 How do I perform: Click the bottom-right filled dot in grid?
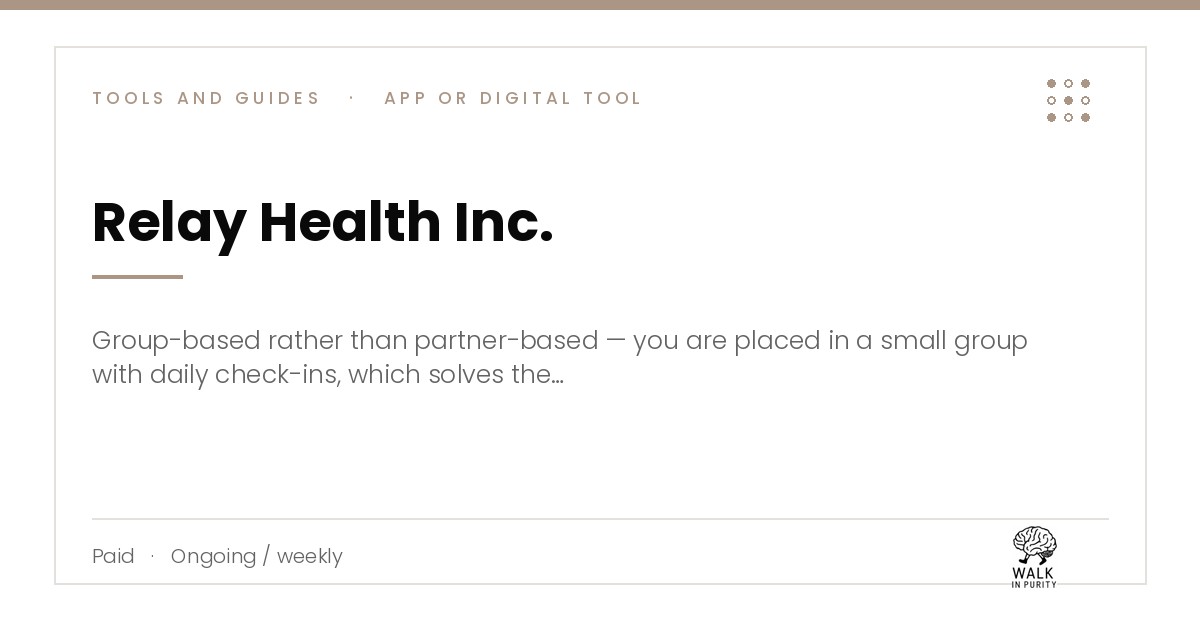click(1085, 117)
